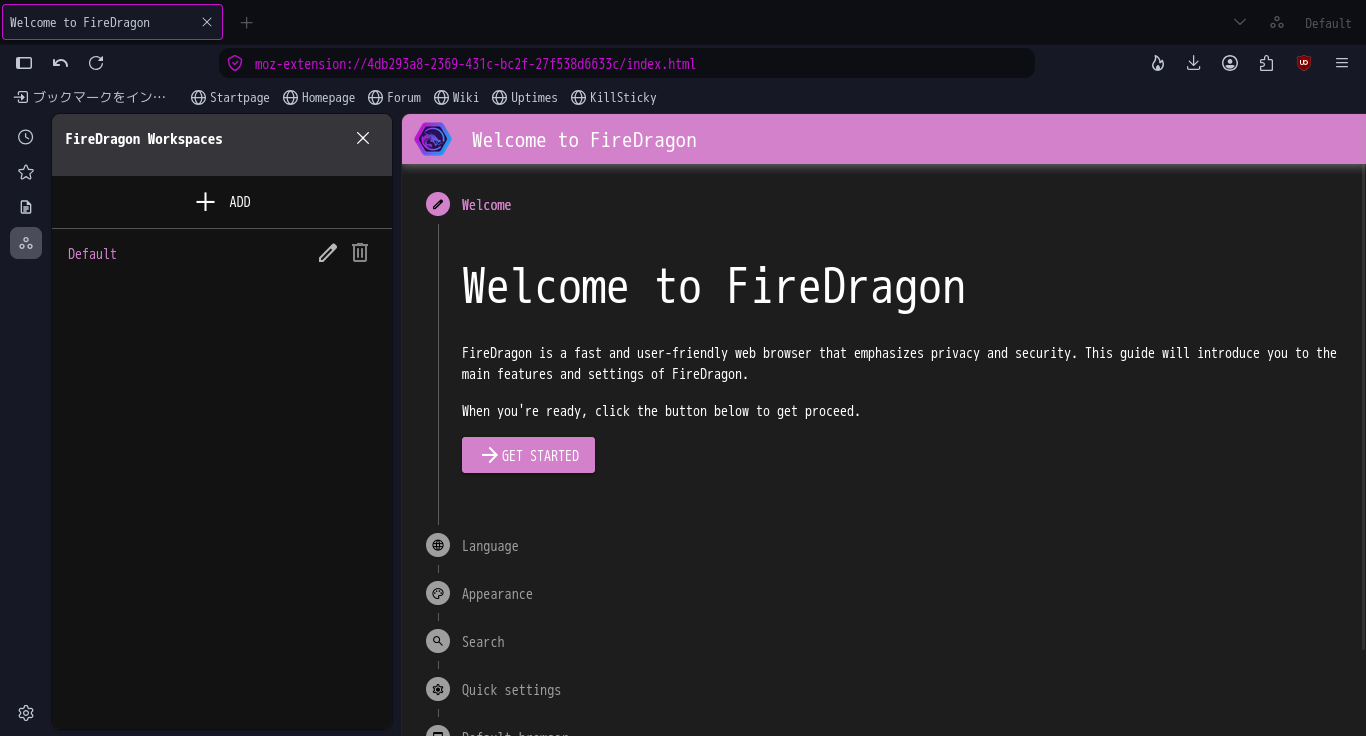Select the Welcome to FireDragon tab
Screen dimensions: 1366x736
pyautogui.click(x=112, y=22)
